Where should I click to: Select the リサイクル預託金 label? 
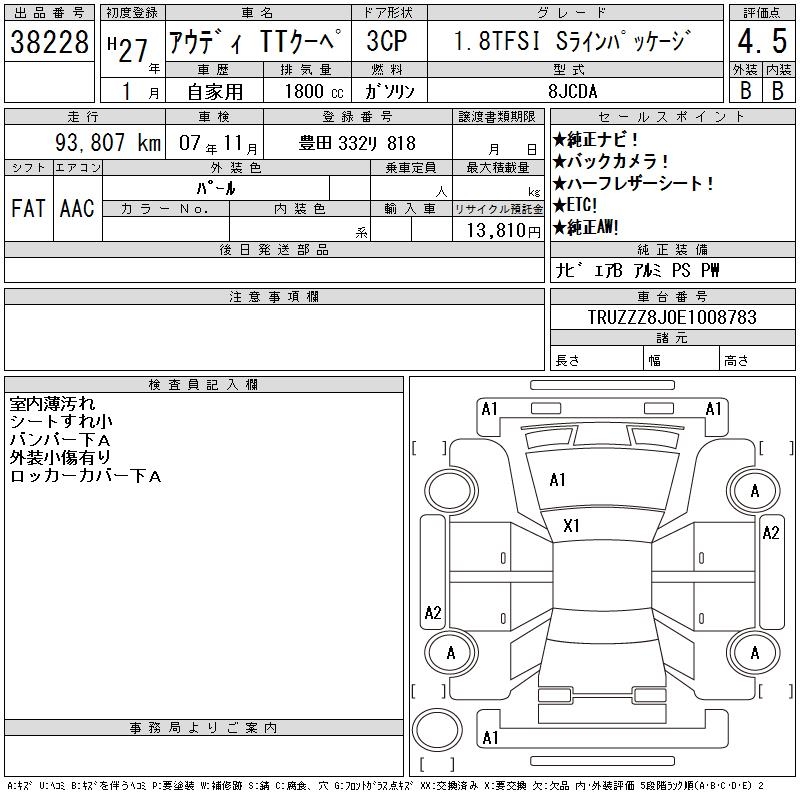tap(498, 209)
